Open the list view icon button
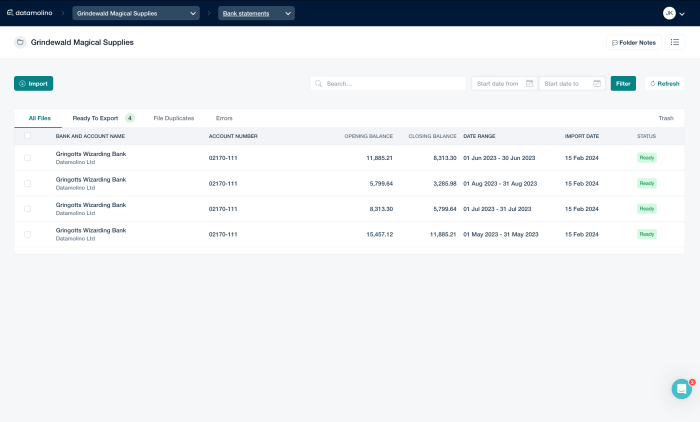Image resolution: width=700 pixels, height=422 pixels. point(675,42)
